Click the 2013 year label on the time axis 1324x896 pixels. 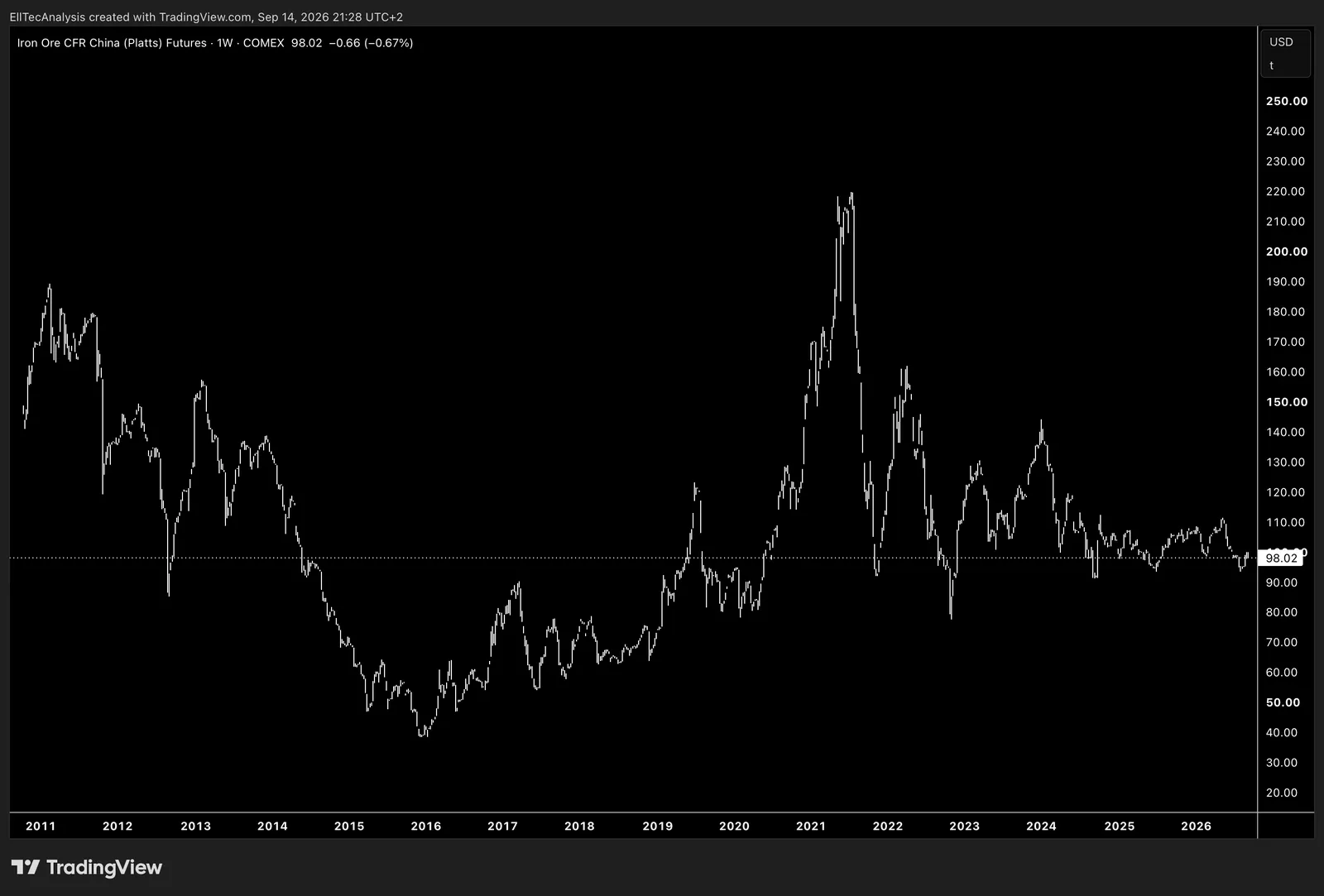click(195, 826)
